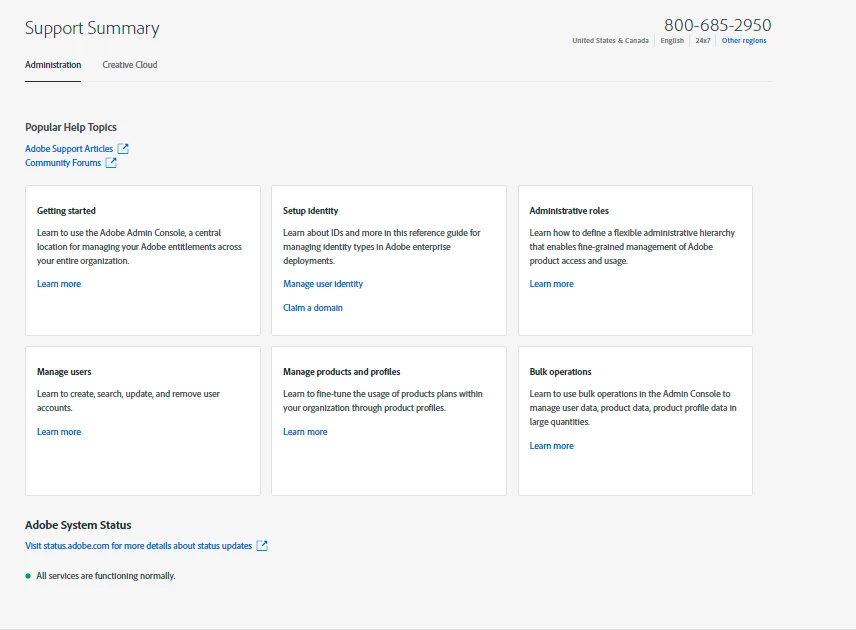Open Community Forums link
The width and height of the screenshot is (856, 630).
click(63, 163)
